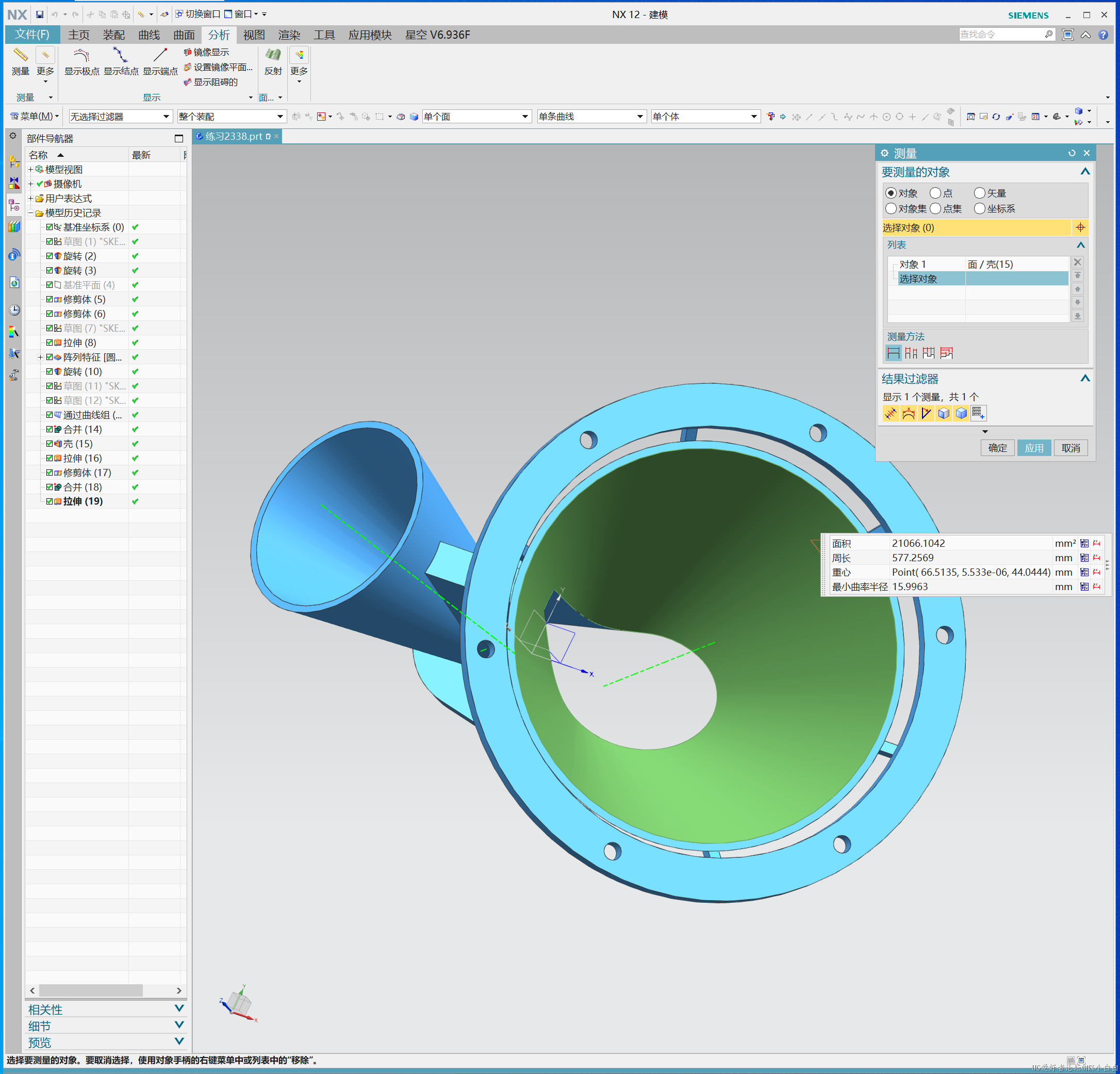This screenshot has width=1120, height=1074.
Task: Click the Measure (测量) ruler tool icon
Action: (x=21, y=55)
